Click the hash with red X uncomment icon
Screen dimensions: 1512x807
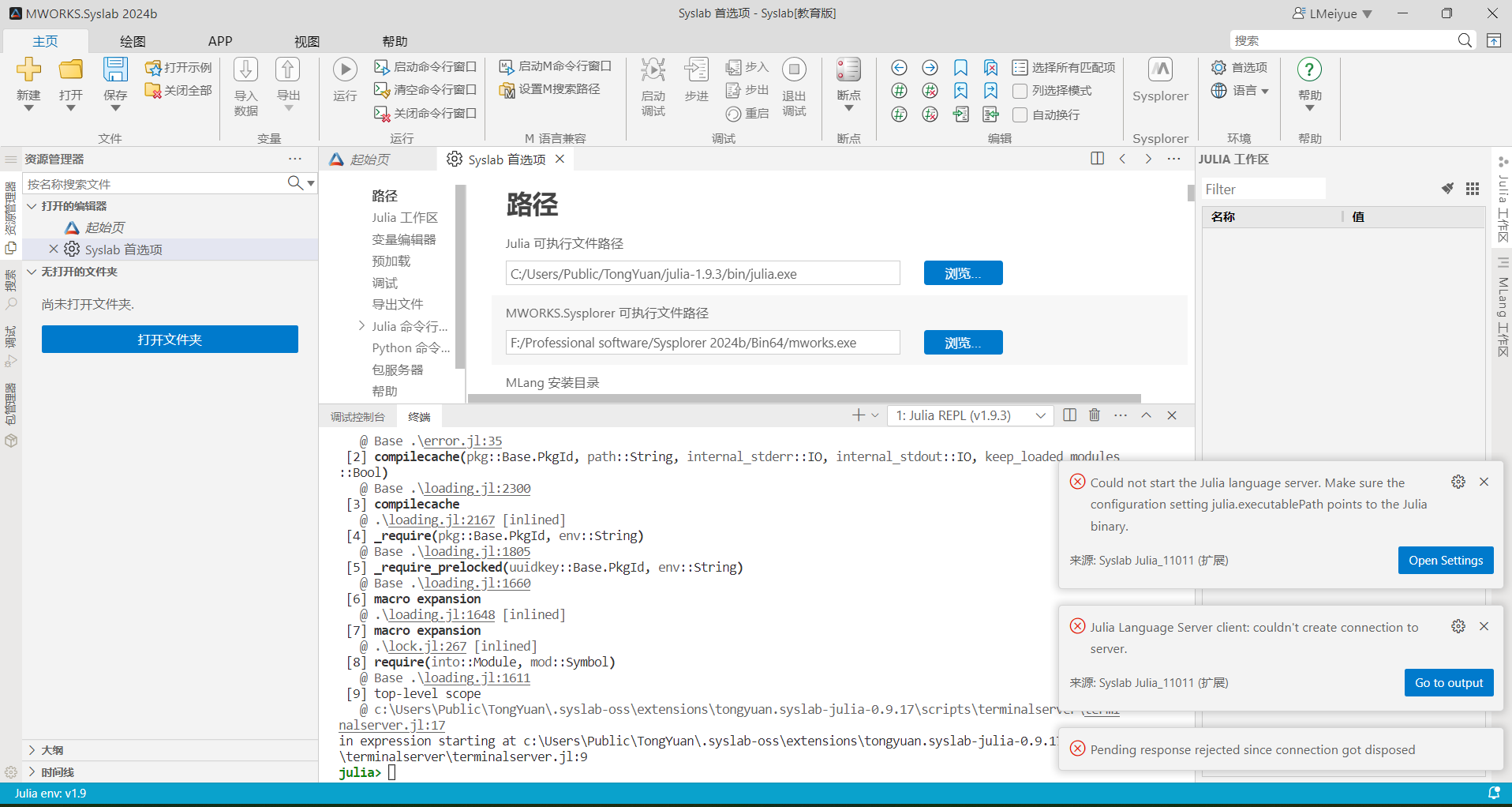[930, 91]
